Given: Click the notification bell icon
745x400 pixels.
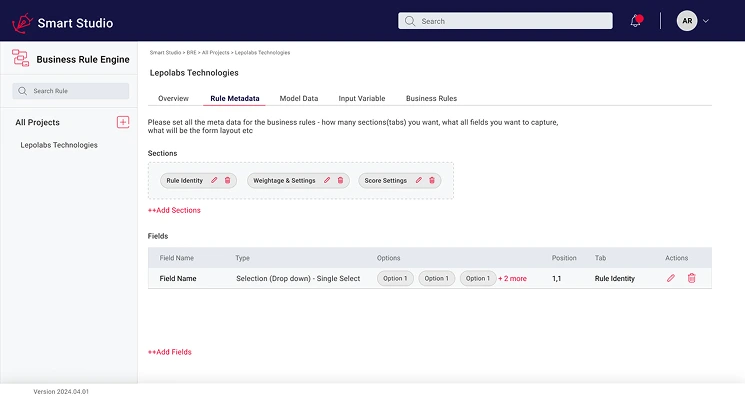Looking at the screenshot, I should coord(636,21).
